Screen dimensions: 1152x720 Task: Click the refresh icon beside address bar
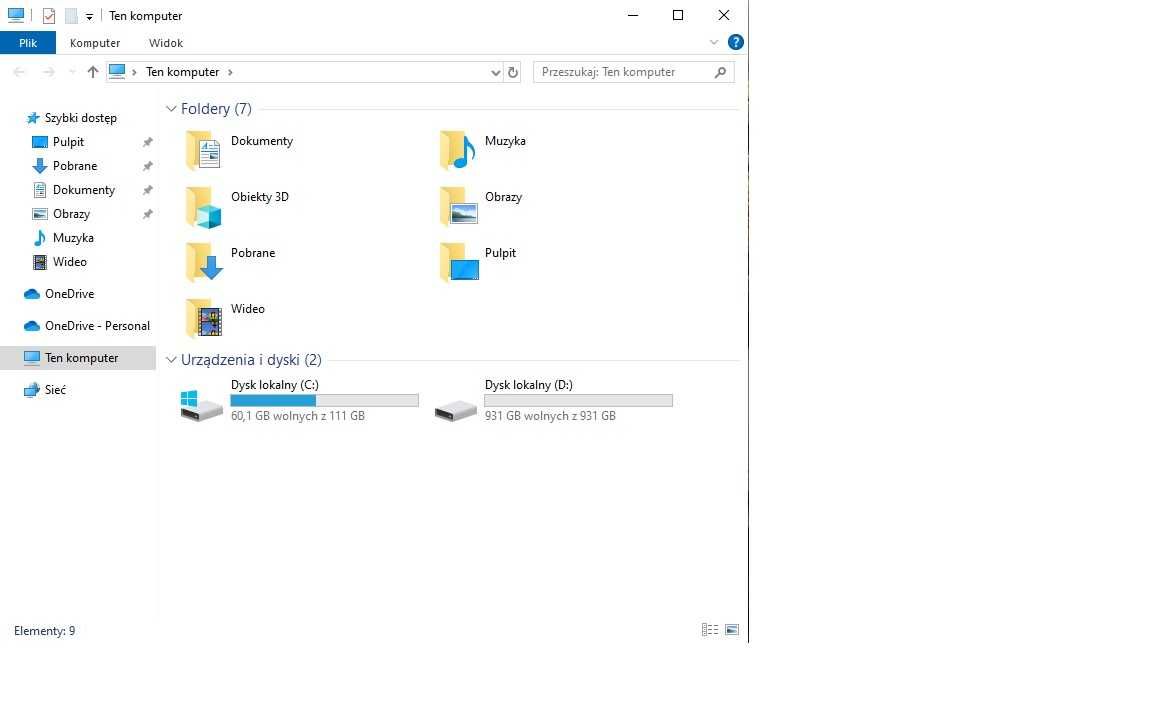pos(513,72)
